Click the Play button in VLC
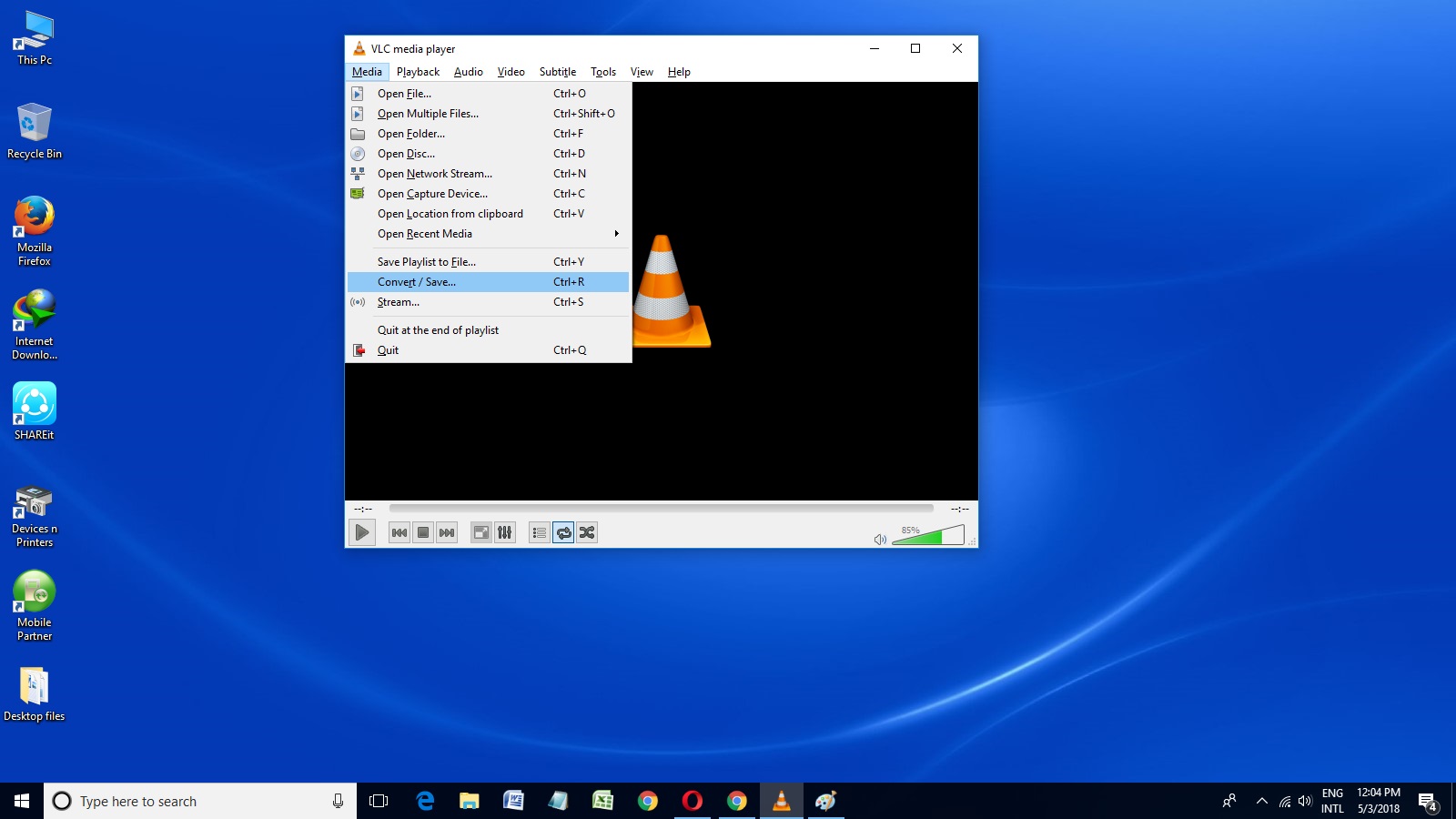The height and width of the screenshot is (819, 1456). click(362, 532)
